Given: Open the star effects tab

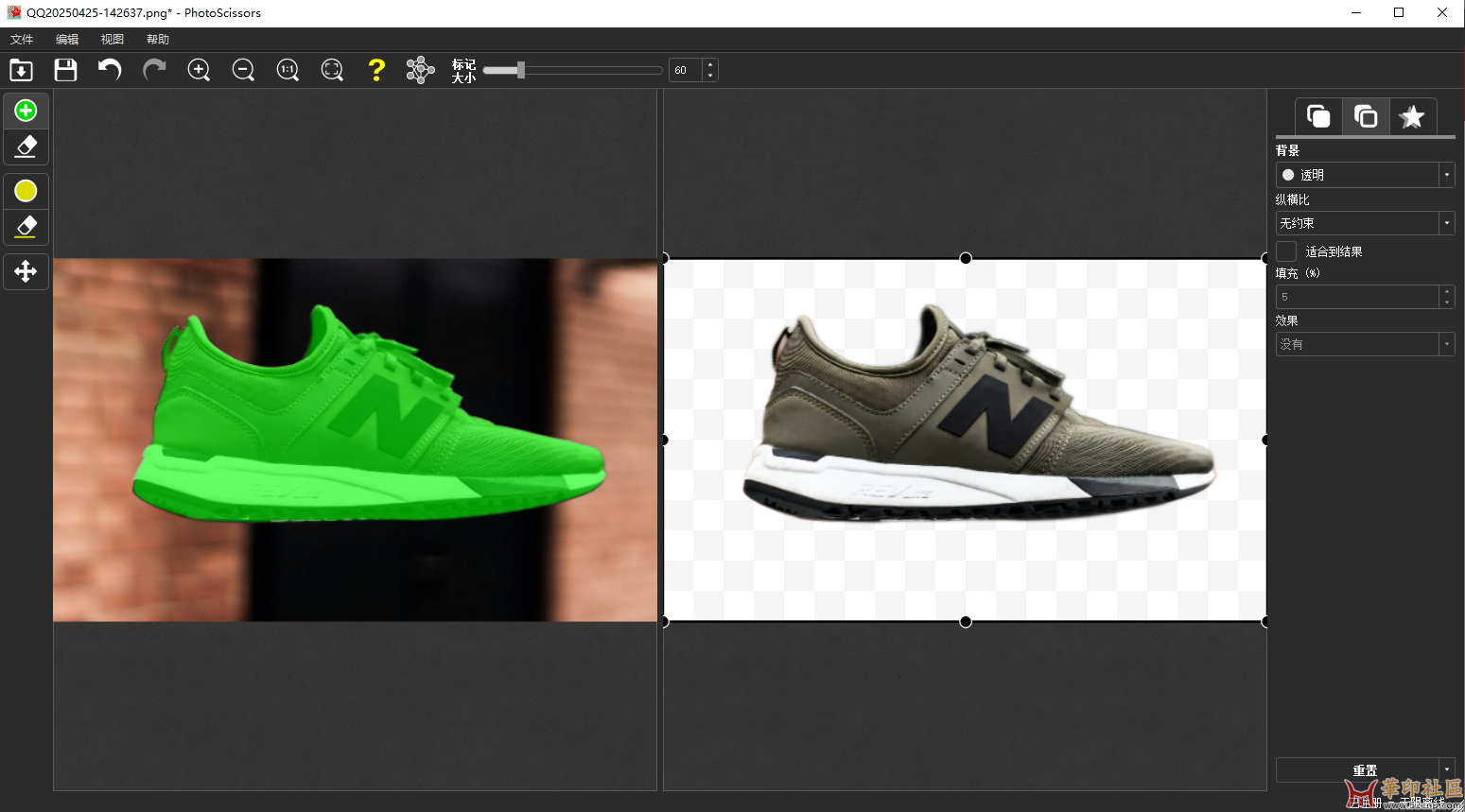Looking at the screenshot, I should point(1413,116).
